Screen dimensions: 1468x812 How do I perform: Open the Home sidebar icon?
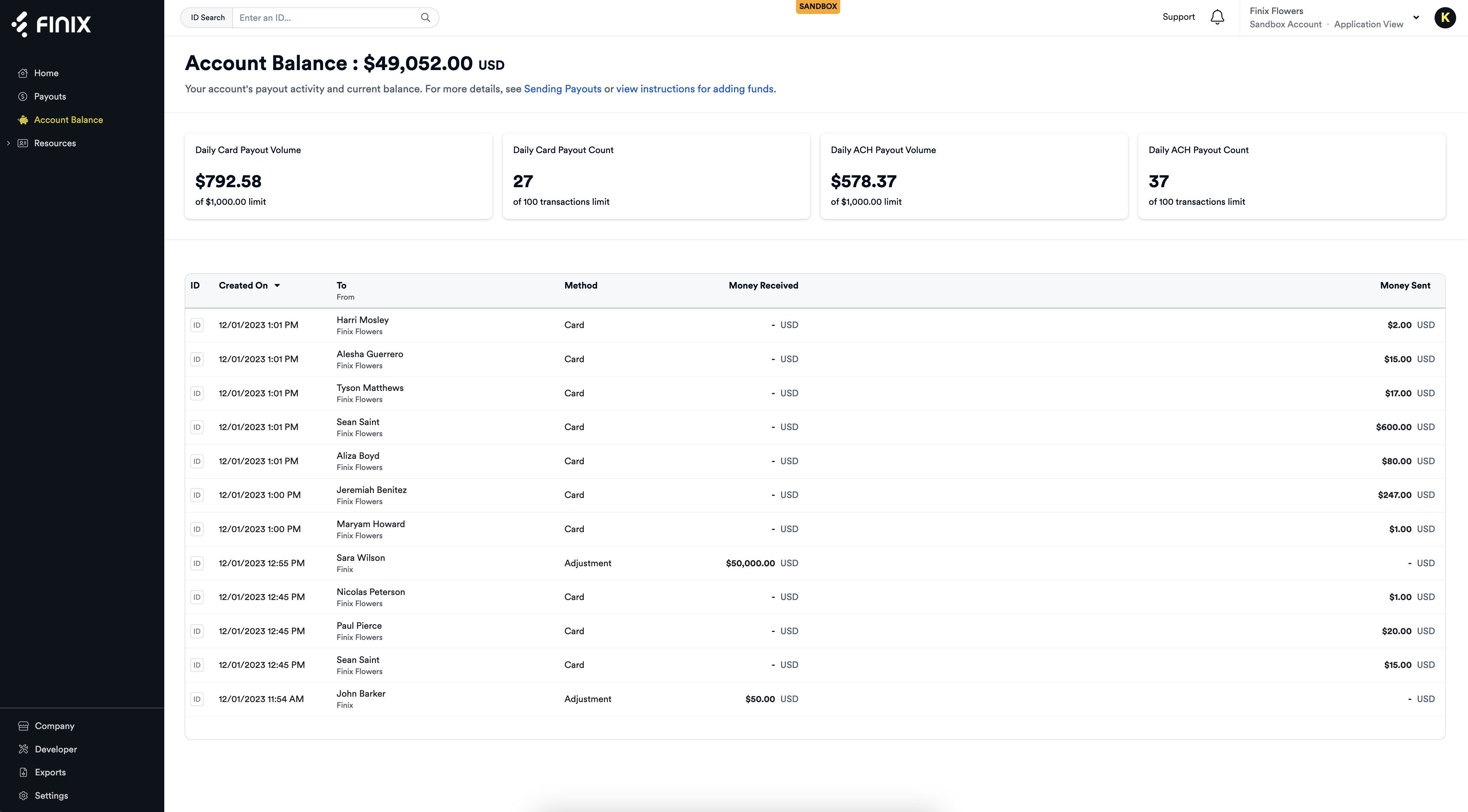pos(23,73)
